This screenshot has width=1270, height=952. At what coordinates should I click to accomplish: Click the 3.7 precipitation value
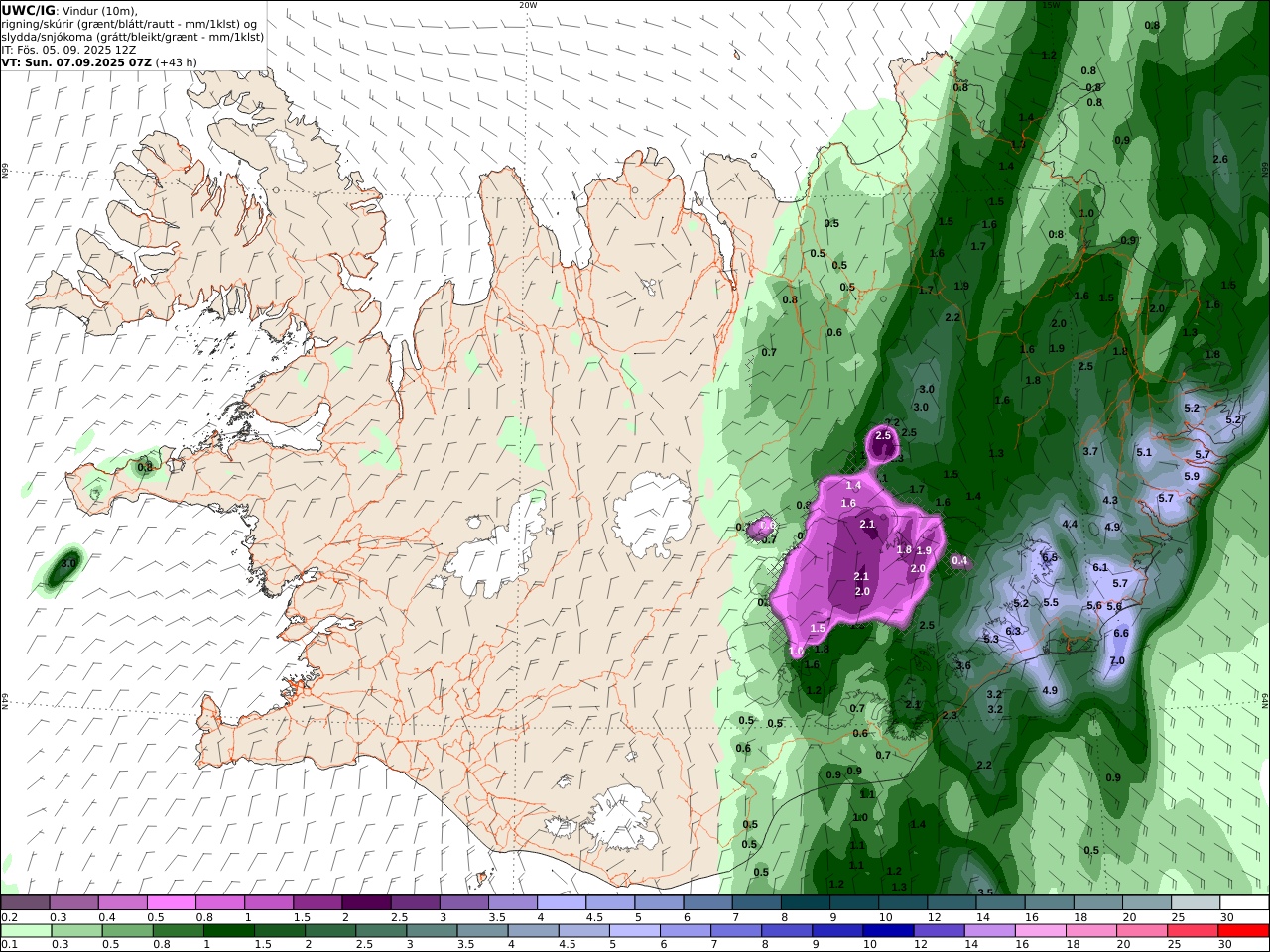click(1090, 452)
